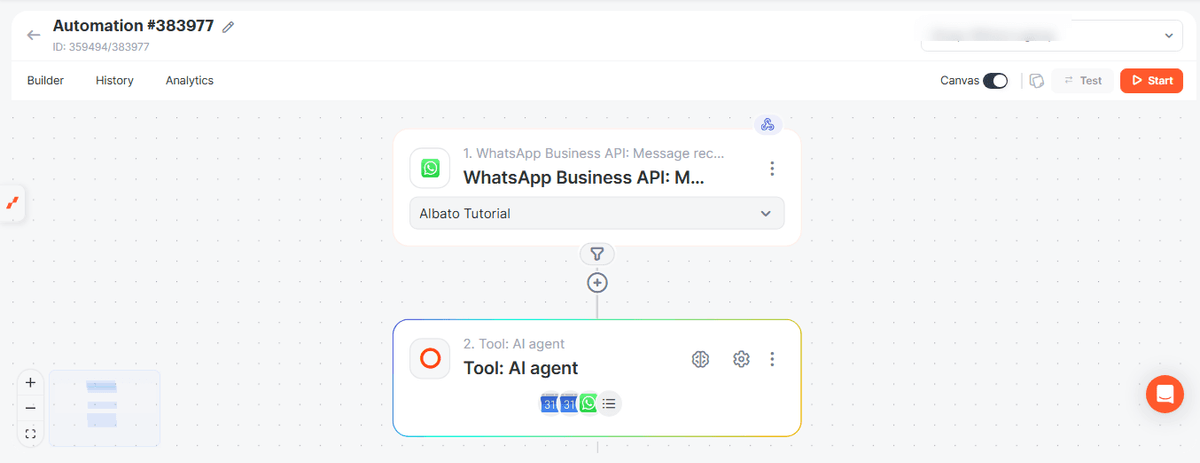Click the second calendar tool icon in AI agent
The image size is (1200, 463).
(569, 404)
